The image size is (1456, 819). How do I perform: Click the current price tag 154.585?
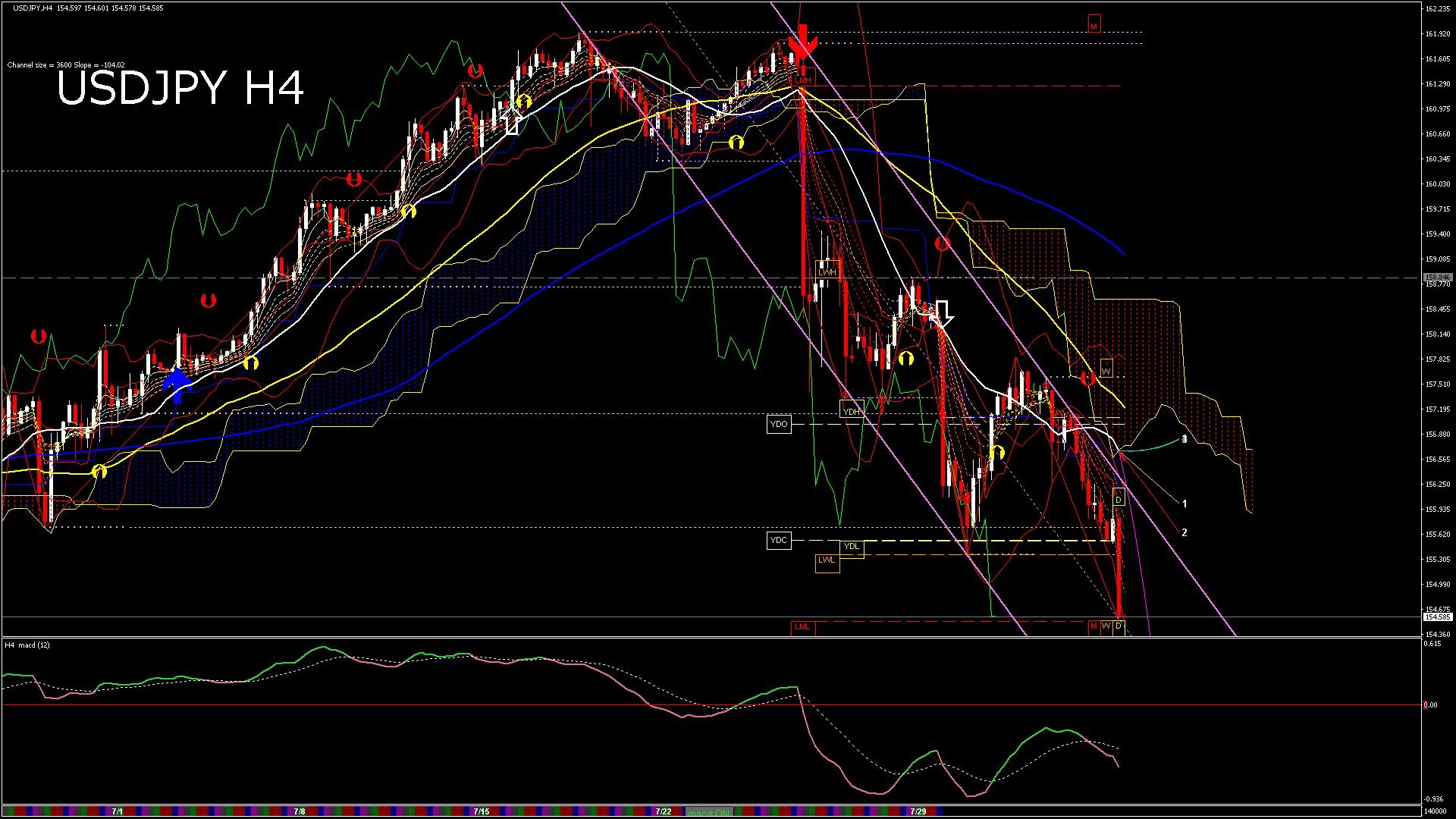point(1436,617)
